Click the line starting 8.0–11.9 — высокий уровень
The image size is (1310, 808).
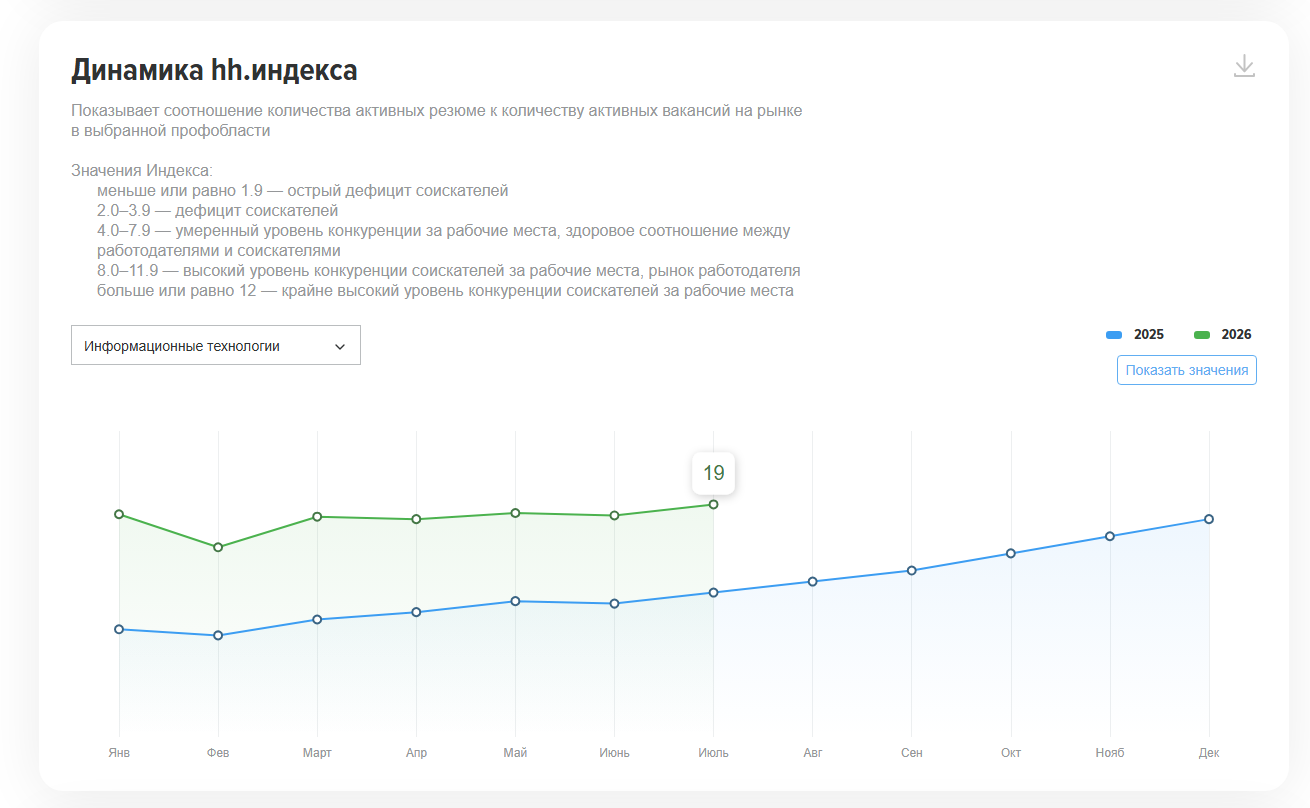click(x=449, y=270)
